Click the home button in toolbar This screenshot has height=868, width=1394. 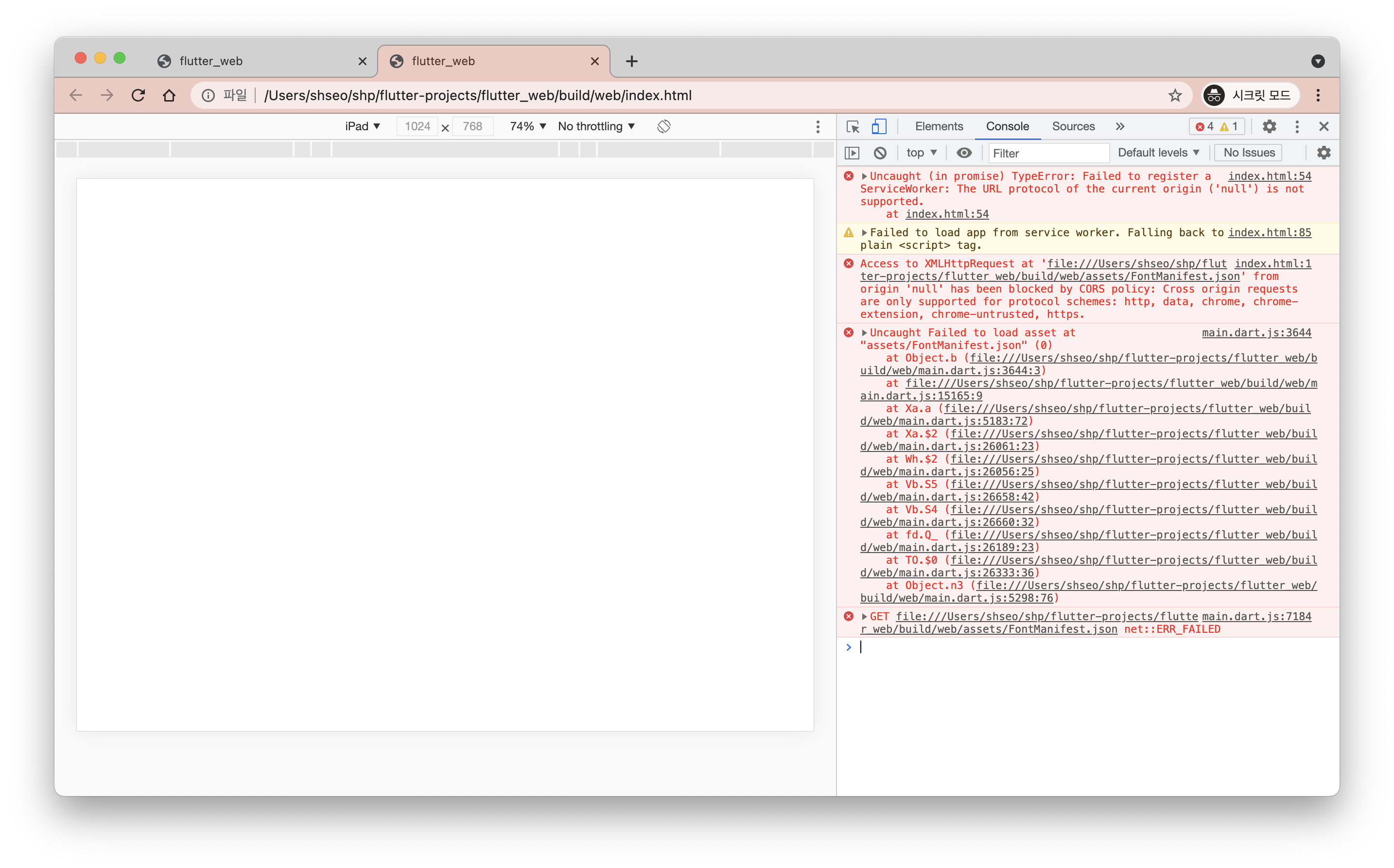tap(169, 95)
